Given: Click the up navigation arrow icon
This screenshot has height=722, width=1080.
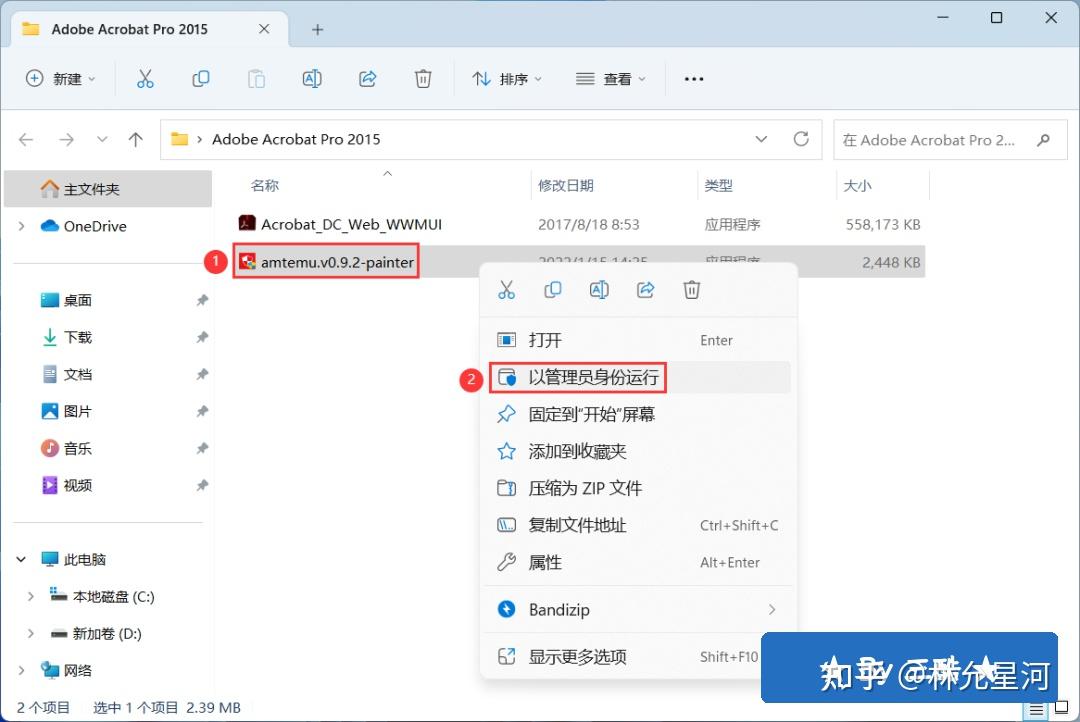Looking at the screenshot, I should [x=135, y=139].
